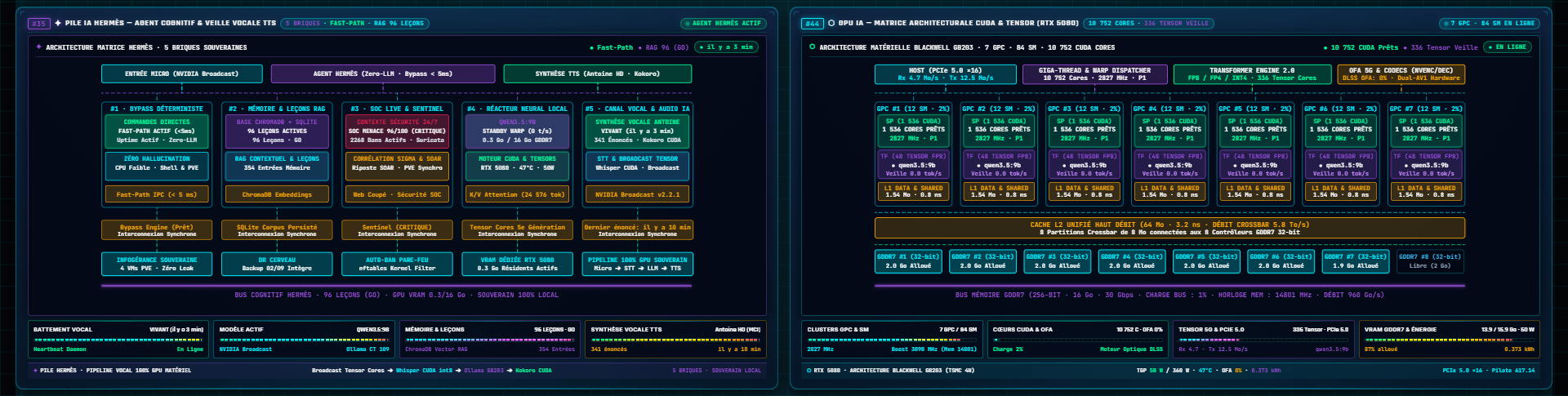The height and width of the screenshot is (396, 1568).
Task: Click 'Web Coupé · Sécurité SOC' label
Action: click(397, 194)
